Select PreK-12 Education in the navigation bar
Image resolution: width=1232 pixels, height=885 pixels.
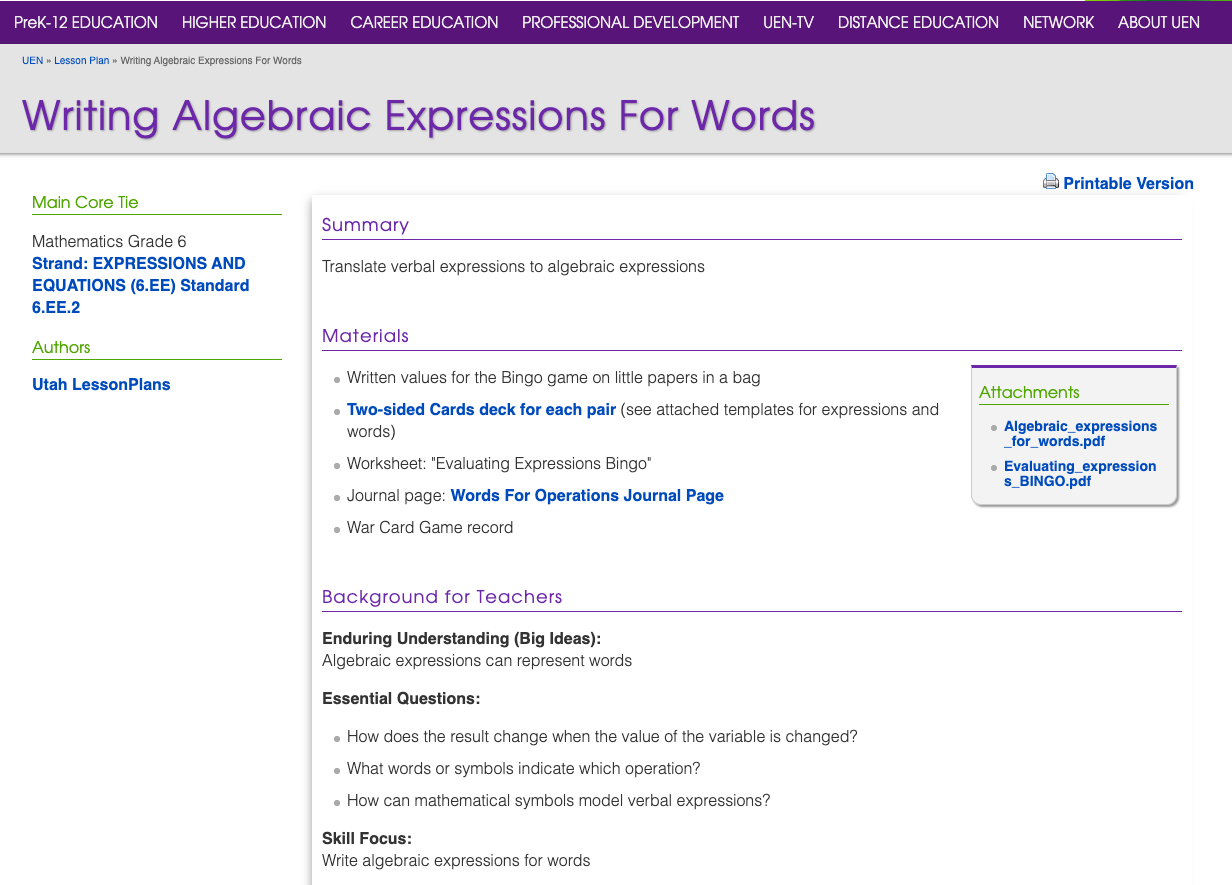tap(85, 22)
